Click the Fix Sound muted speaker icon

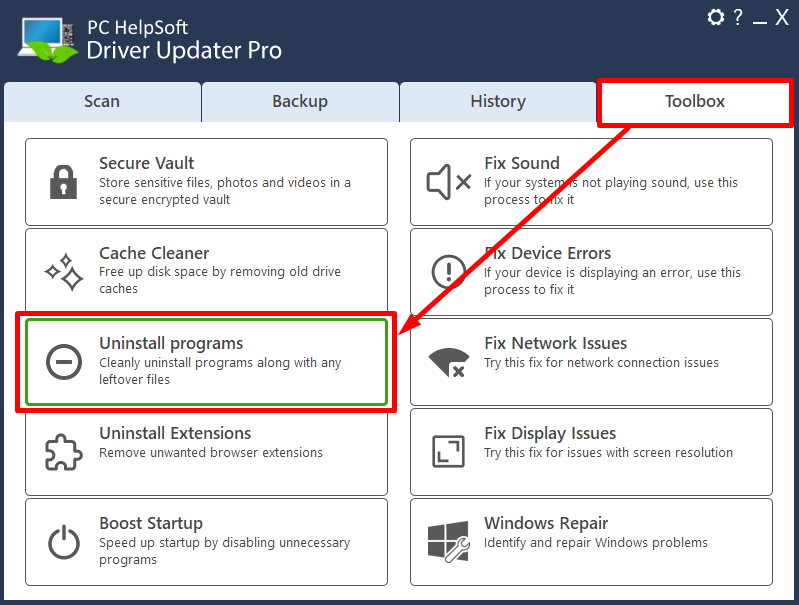point(448,182)
